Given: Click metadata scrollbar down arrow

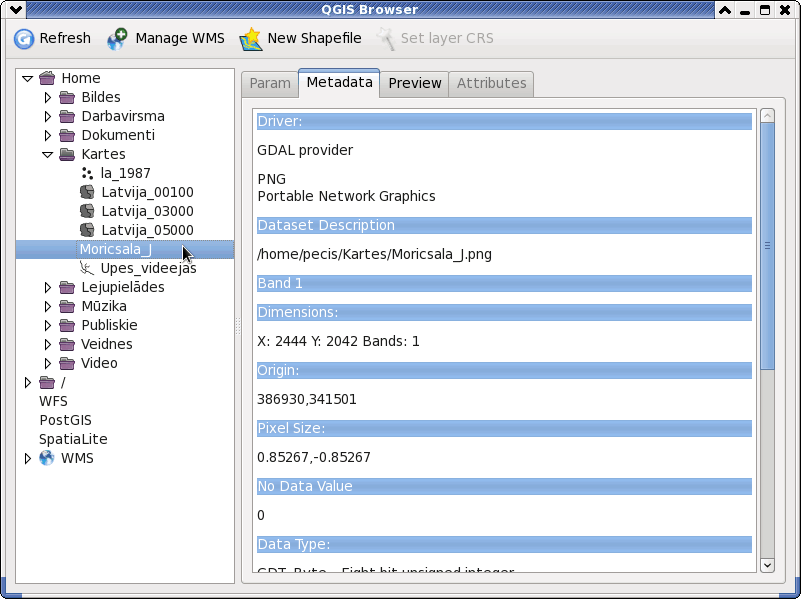Looking at the screenshot, I should click(767, 565).
